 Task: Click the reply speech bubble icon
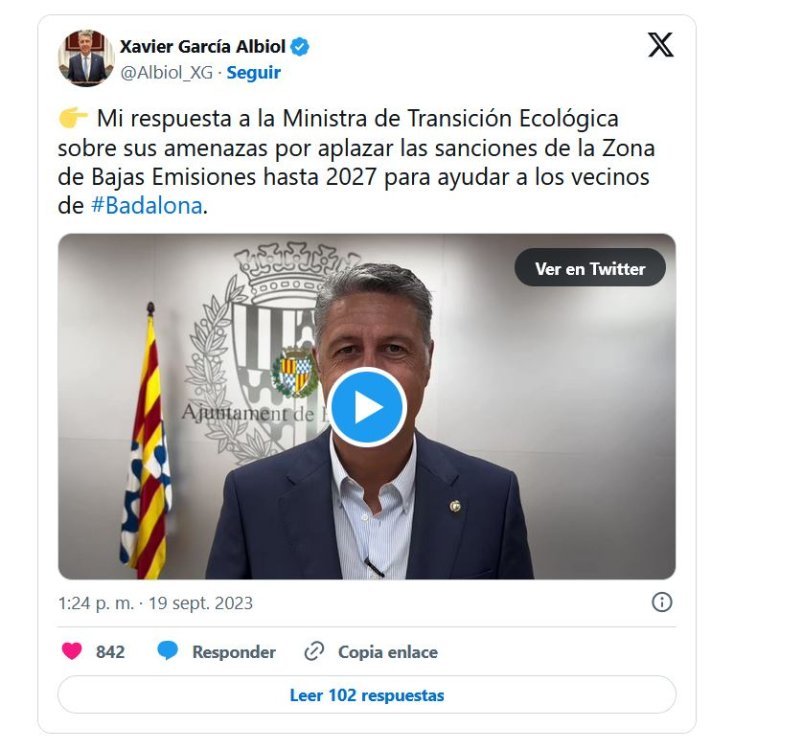pos(167,651)
